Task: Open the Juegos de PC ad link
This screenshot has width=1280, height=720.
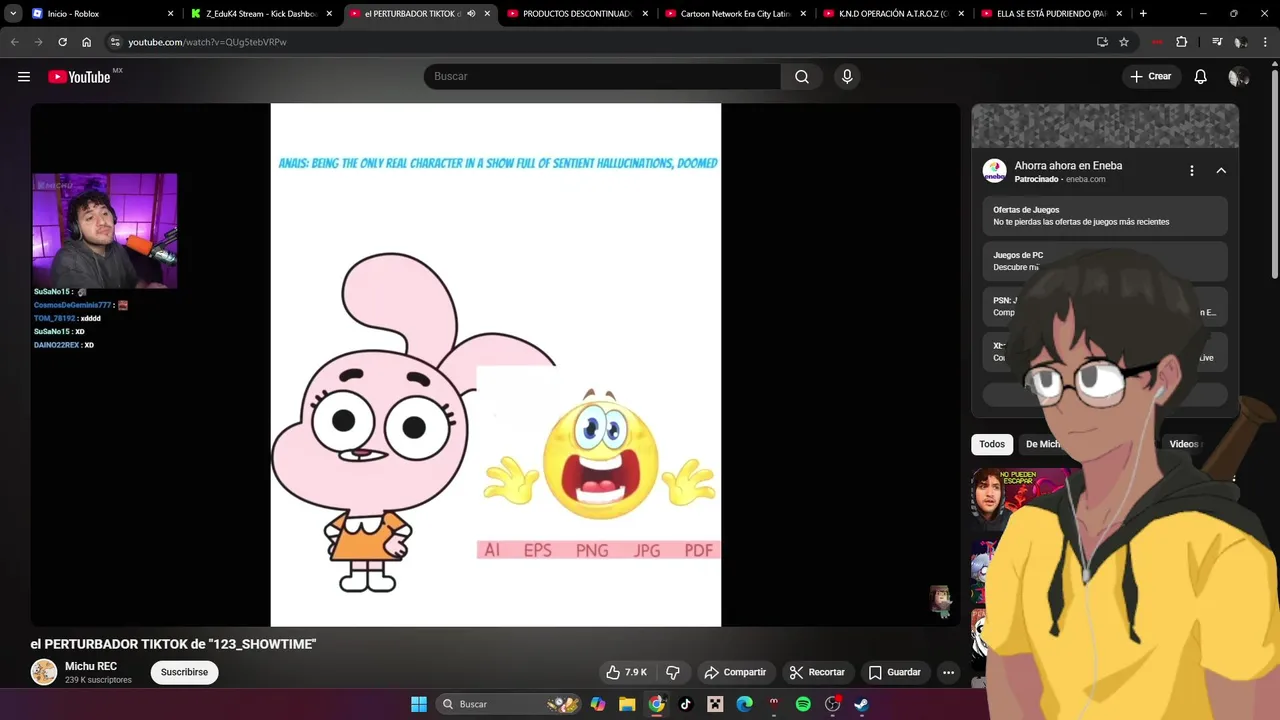Action: tap(1104, 261)
